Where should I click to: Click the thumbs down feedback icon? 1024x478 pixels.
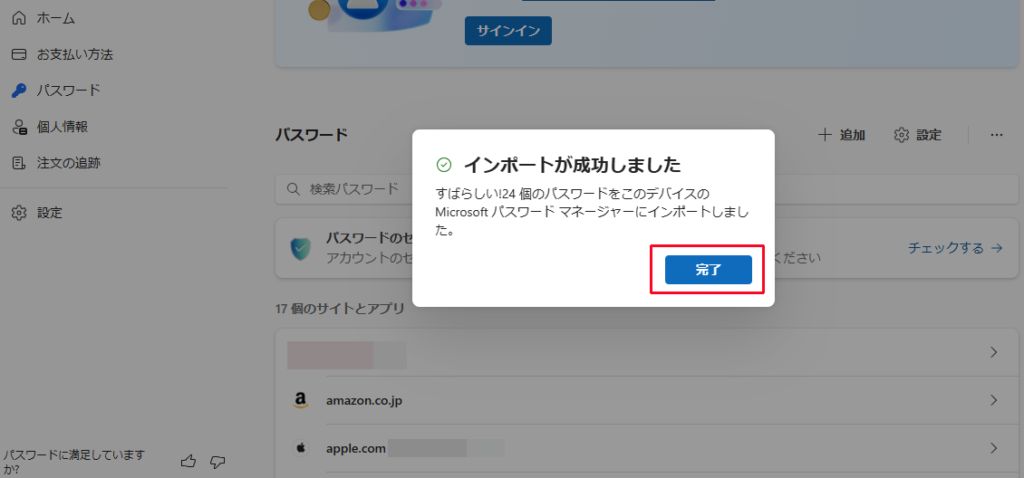(x=217, y=461)
